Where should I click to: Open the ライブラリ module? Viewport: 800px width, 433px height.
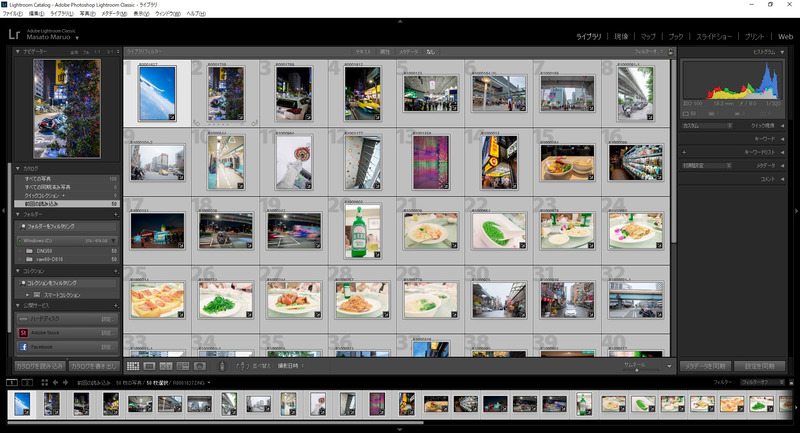588,37
